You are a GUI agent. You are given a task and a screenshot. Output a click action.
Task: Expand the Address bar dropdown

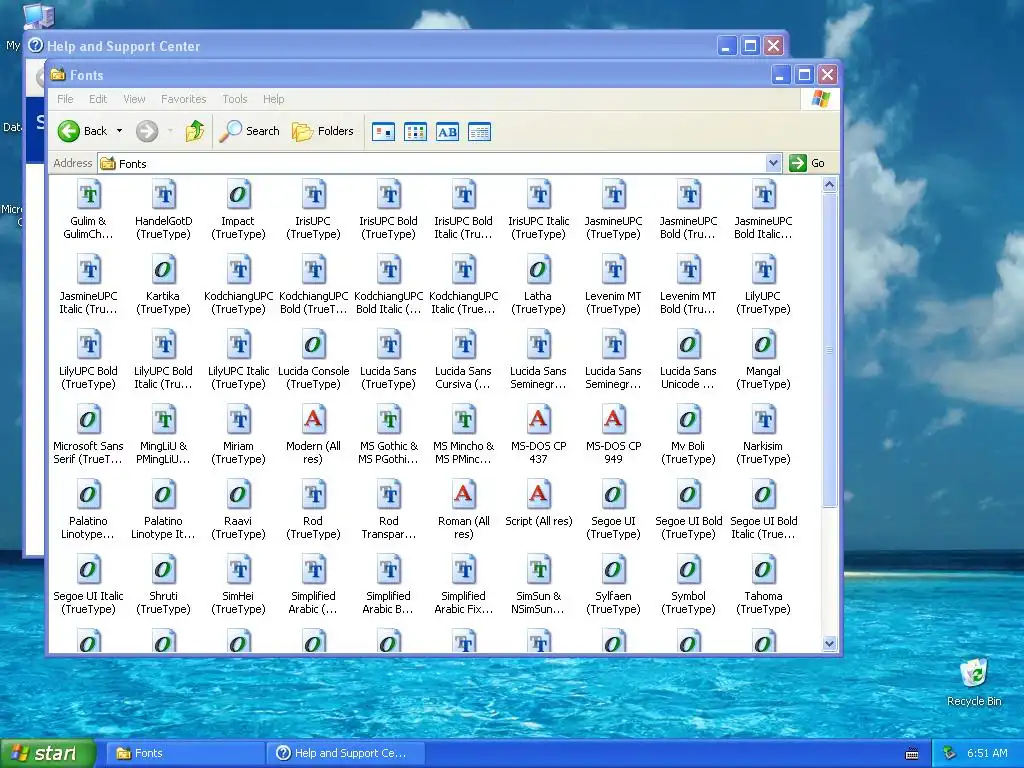coord(773,163)
